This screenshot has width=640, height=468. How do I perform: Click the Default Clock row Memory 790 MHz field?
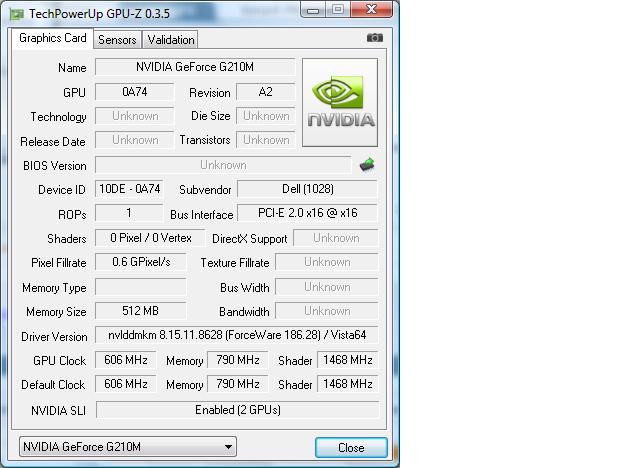tap(238, 384)
